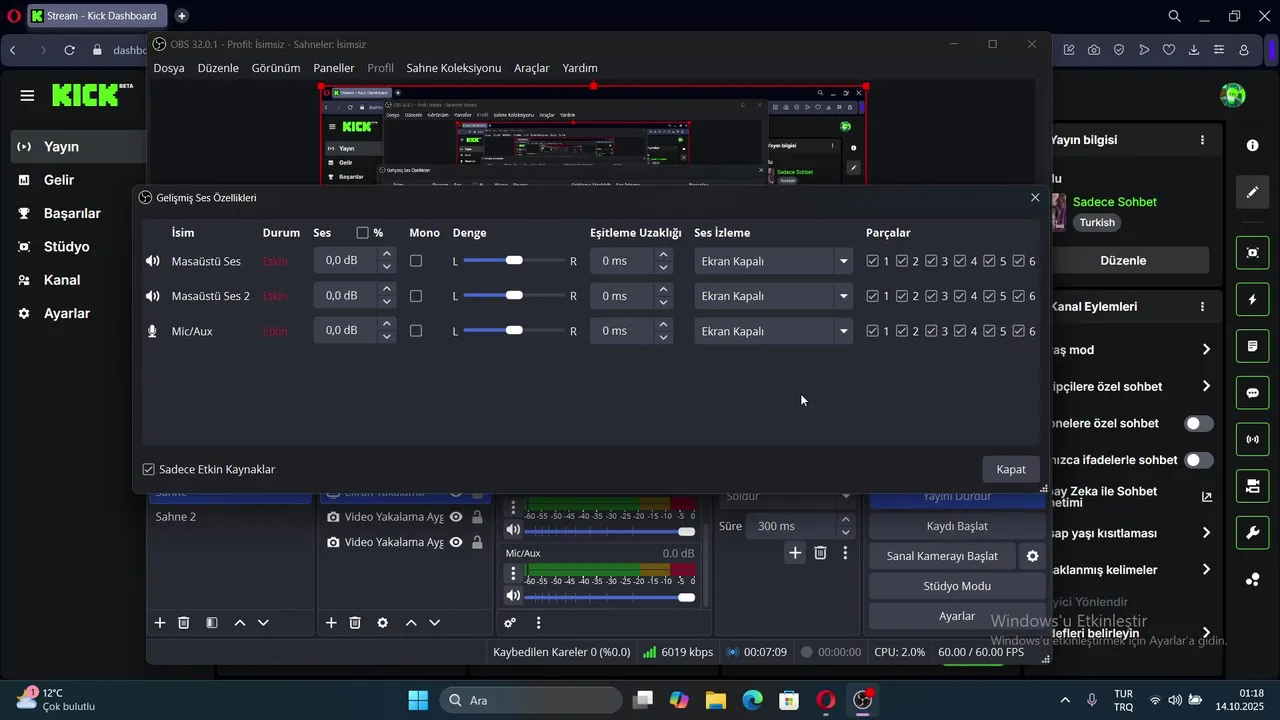Click the Kaydı Başlat button
The image size is (1280, 720).
pos(957,526)
